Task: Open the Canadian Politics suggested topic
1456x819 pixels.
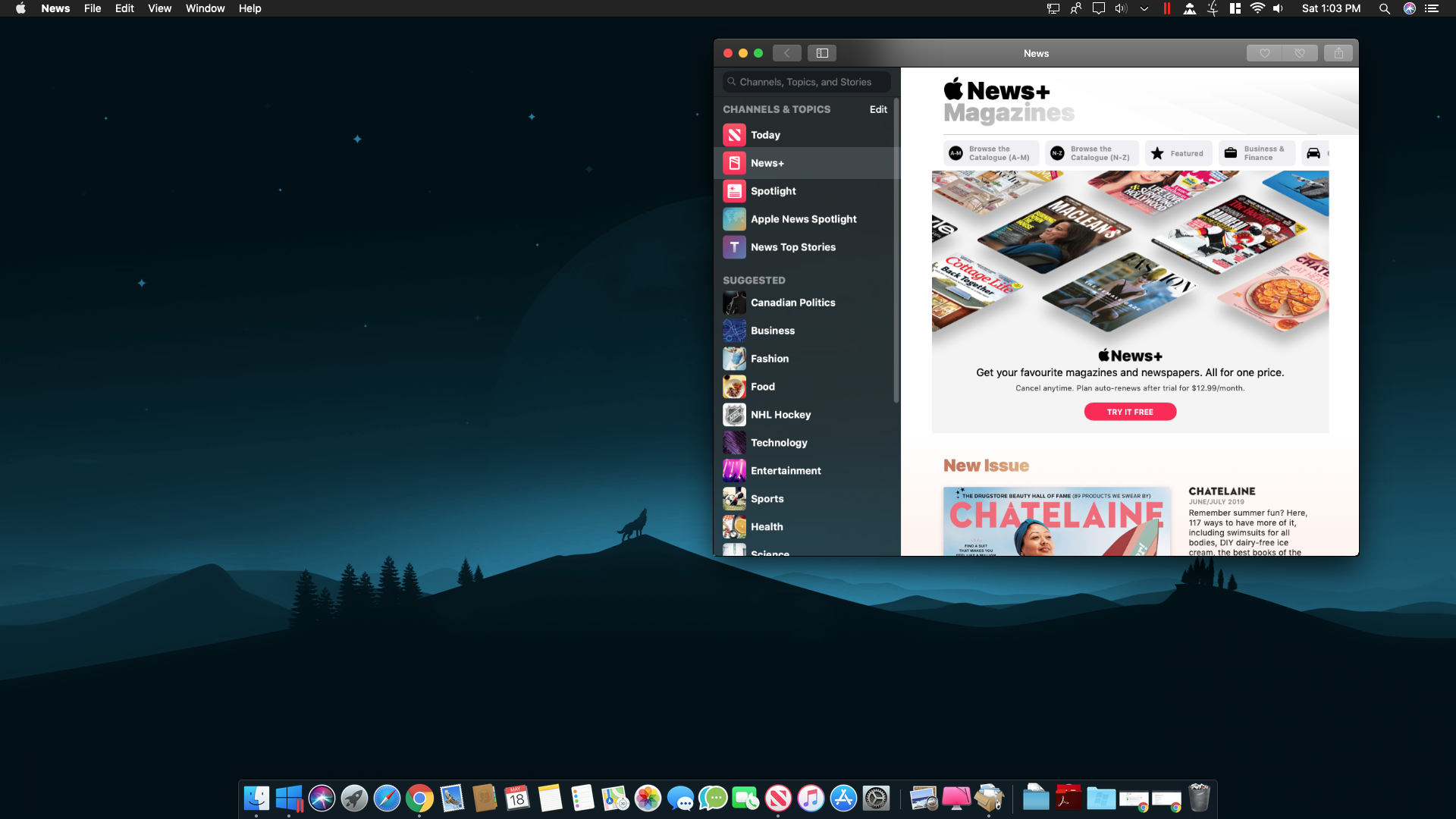Action: [807, 303]
